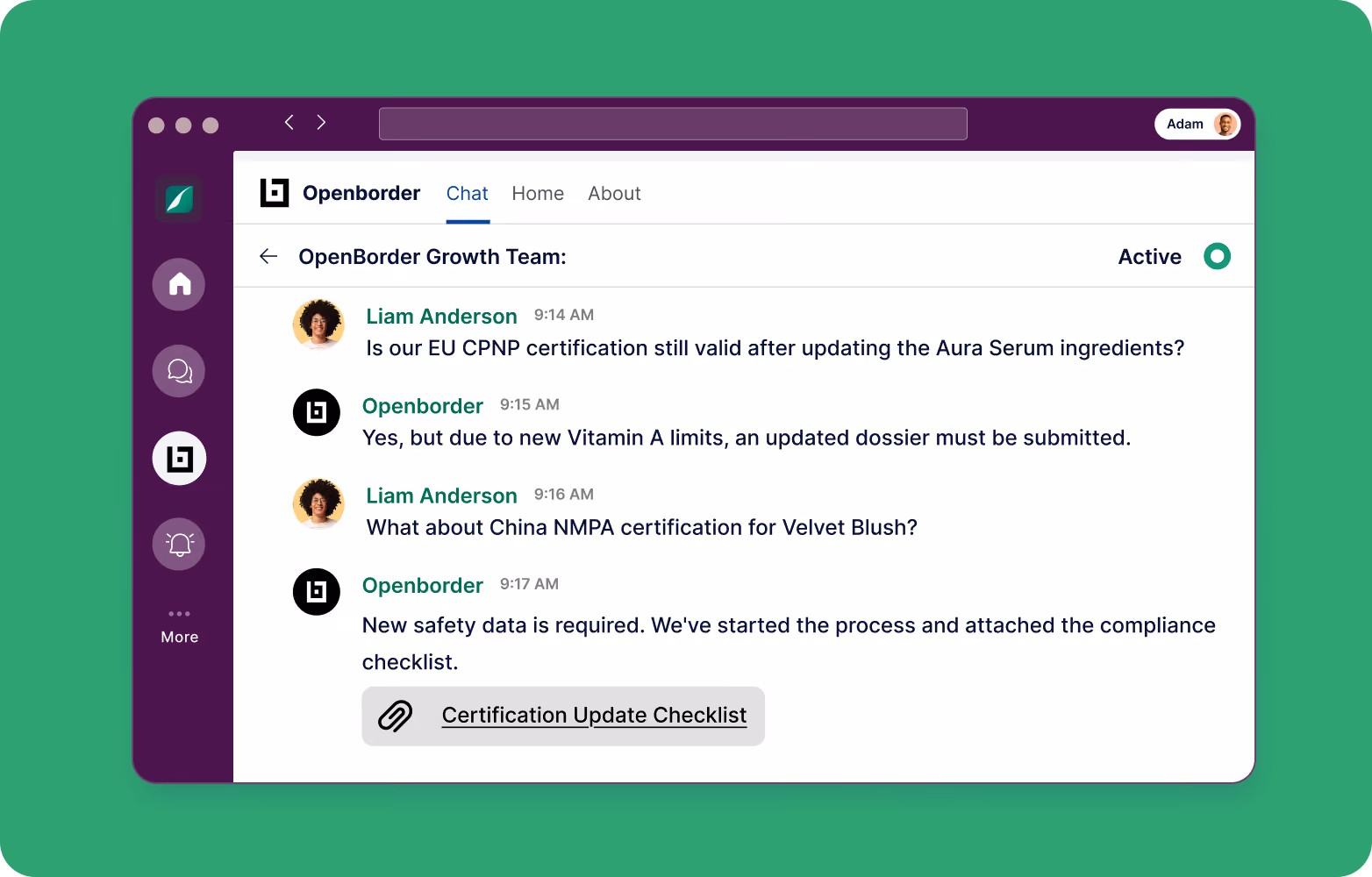The width and height of the screenshot is (1372, 877).
Task: Click Liam Anderson's name at 9:14 AM
Action: click(x=441, y=317)
